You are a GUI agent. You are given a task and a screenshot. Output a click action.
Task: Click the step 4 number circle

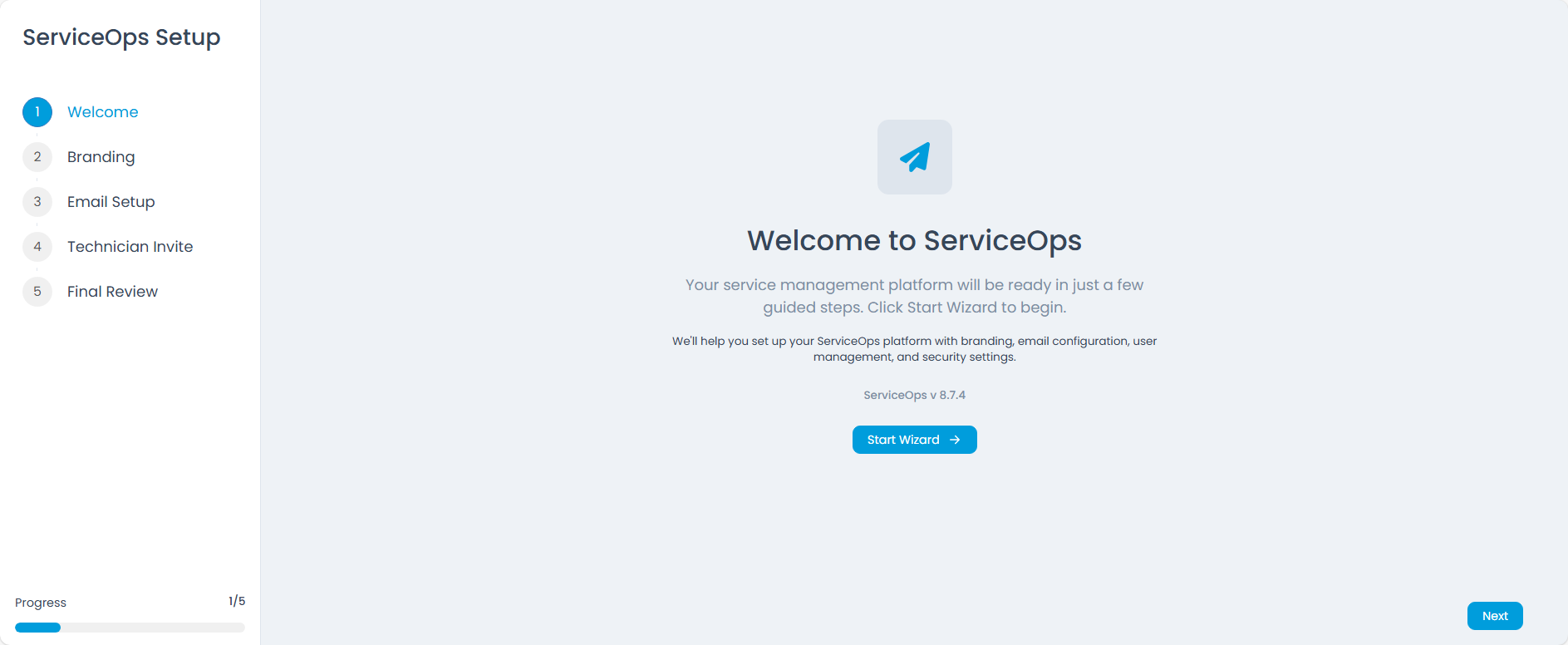(x=37, y=247)
